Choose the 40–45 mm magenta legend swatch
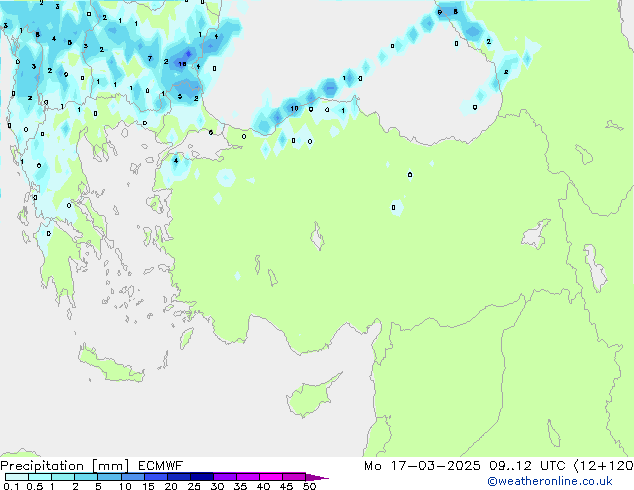Screen dimensions: 634x490 [x=271, y=477]
